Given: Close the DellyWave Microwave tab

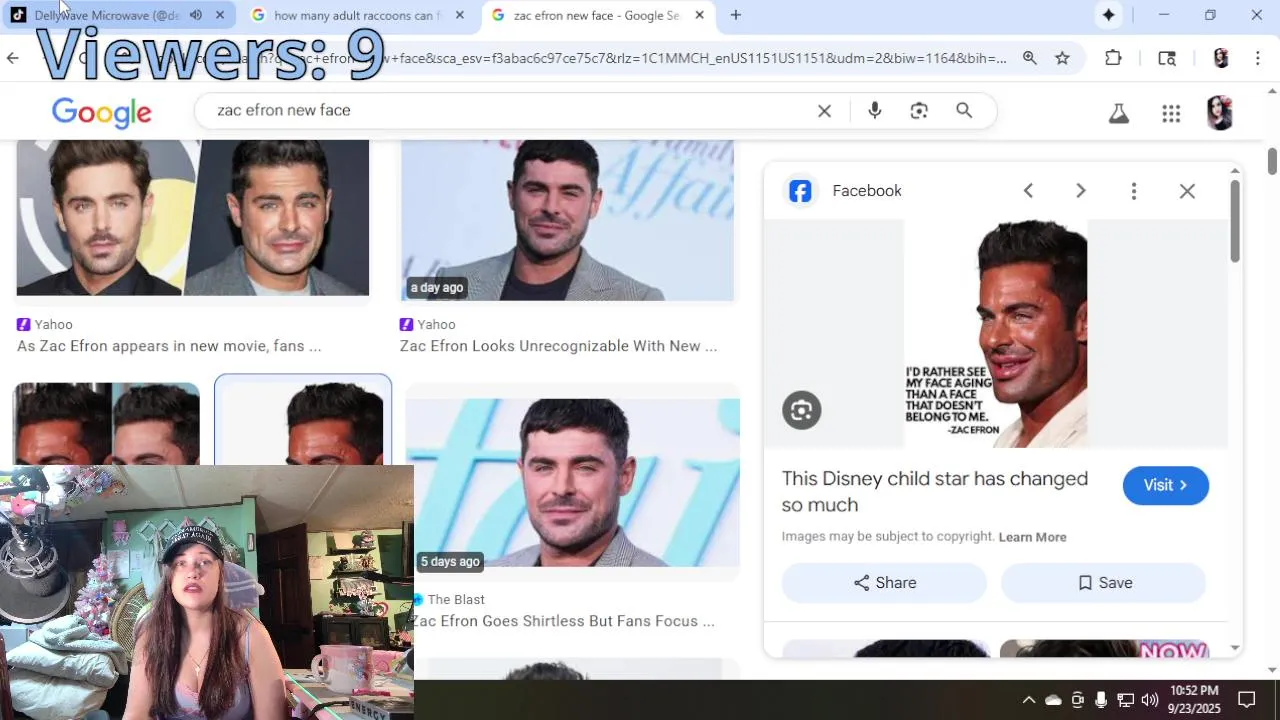Looking at the screenshot, I should point(220,15).
